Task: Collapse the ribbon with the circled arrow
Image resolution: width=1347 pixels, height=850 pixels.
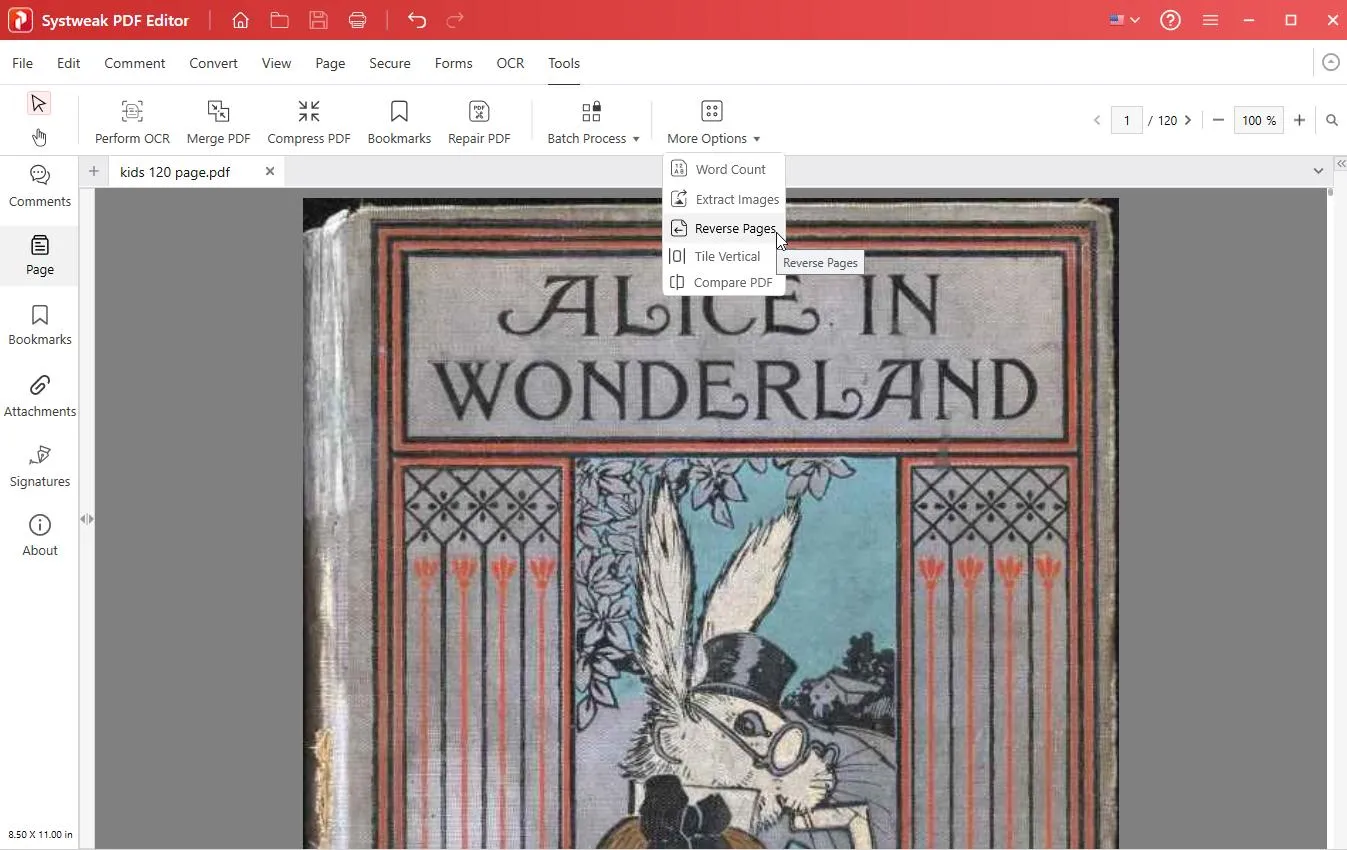Action: pyautogui.click(x=1330, y=62)
